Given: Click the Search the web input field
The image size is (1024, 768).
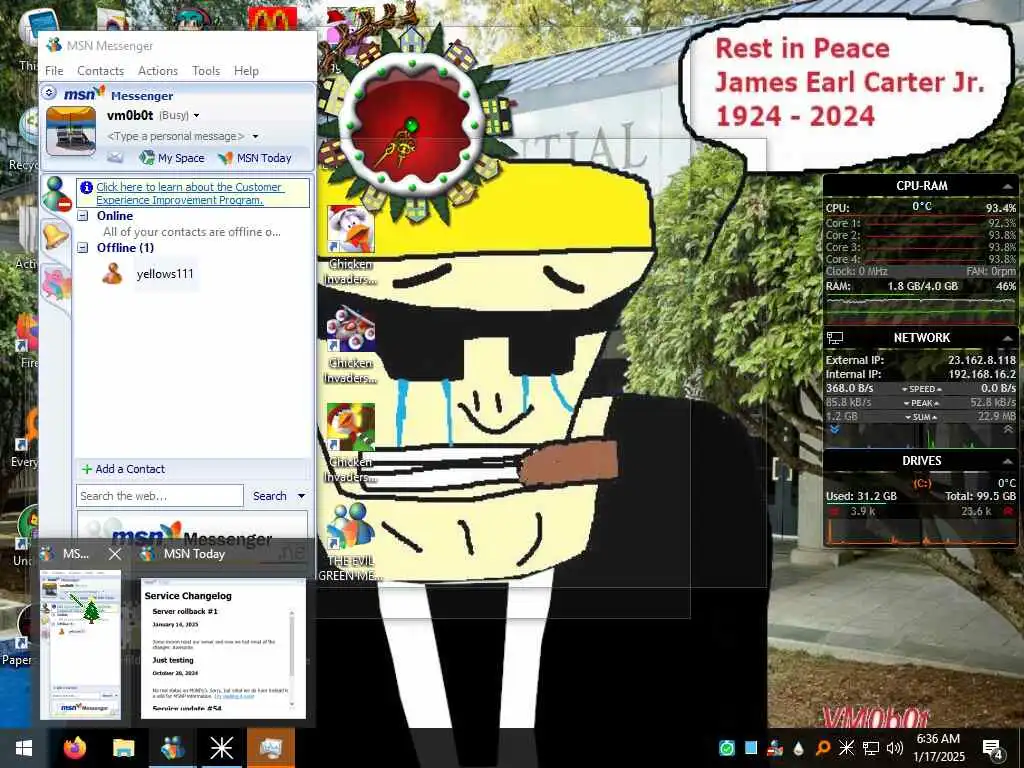Looking at the screenshot, I should click(x=160, y=496).
